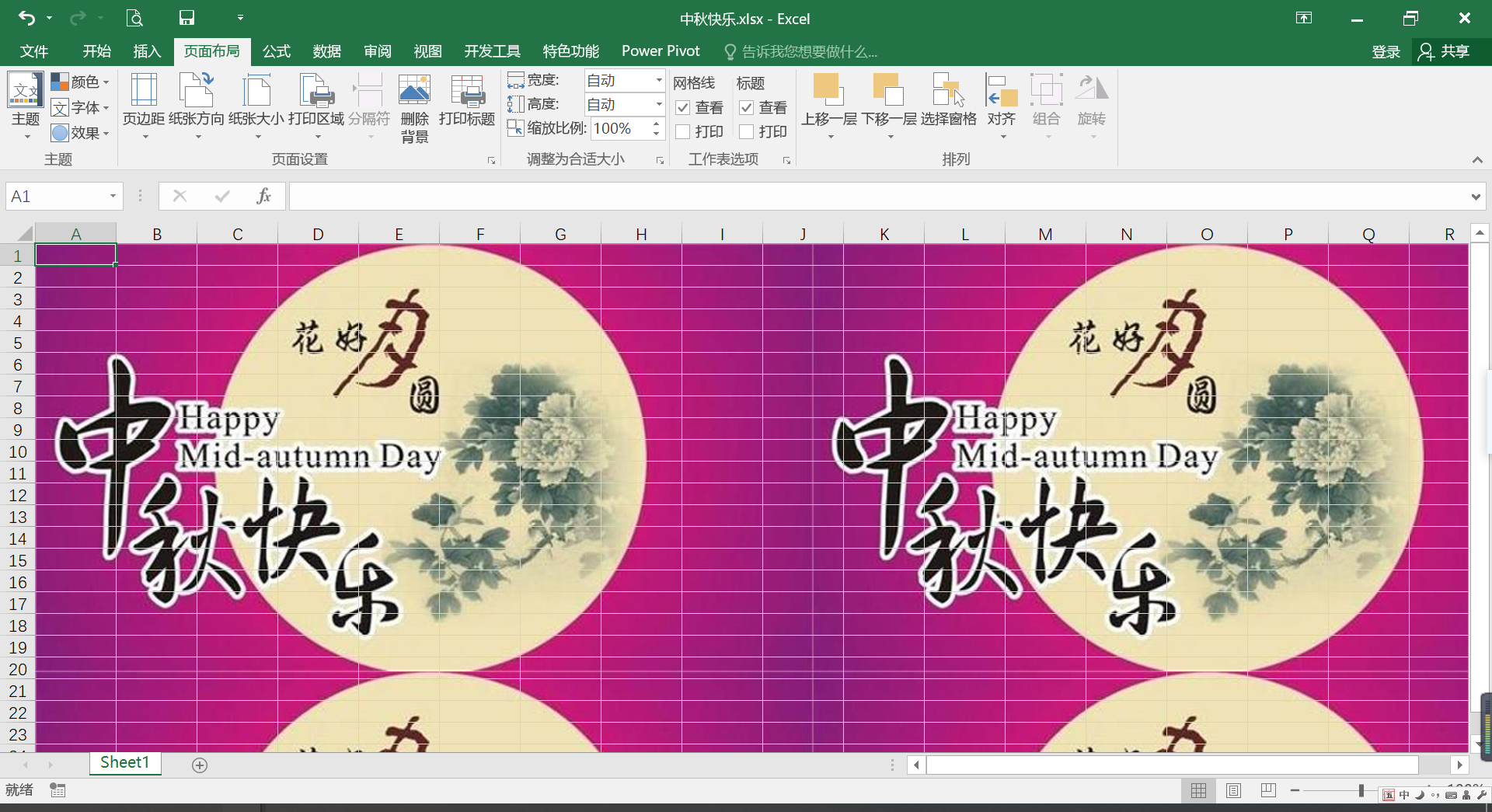This screenshot has height=812, width=1492.
Task: Toggle Gridlines Print (打印) checkbox
Action: 683,131
